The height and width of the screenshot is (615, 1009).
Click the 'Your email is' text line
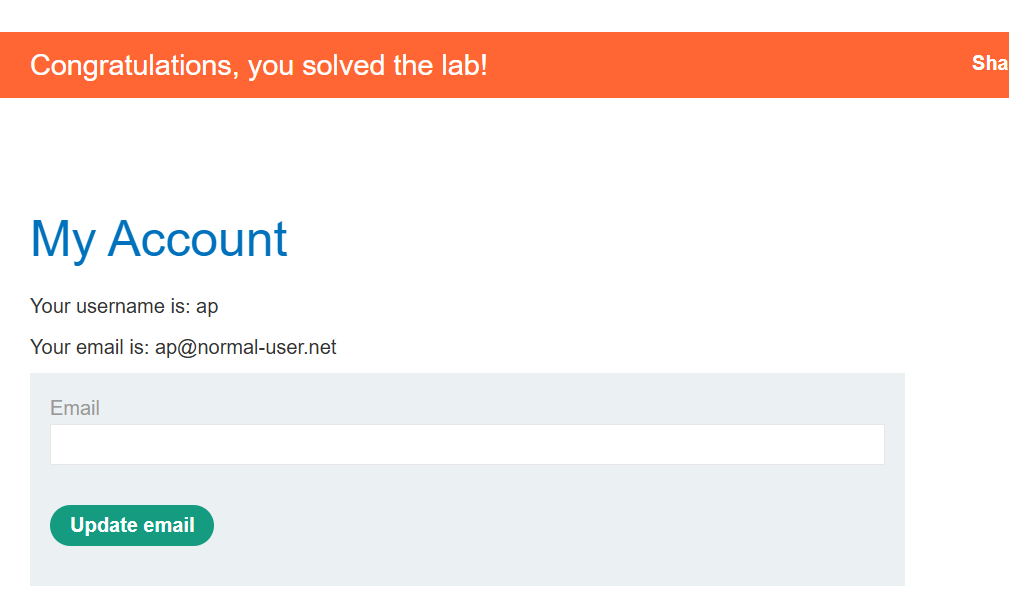pos(183,347)
